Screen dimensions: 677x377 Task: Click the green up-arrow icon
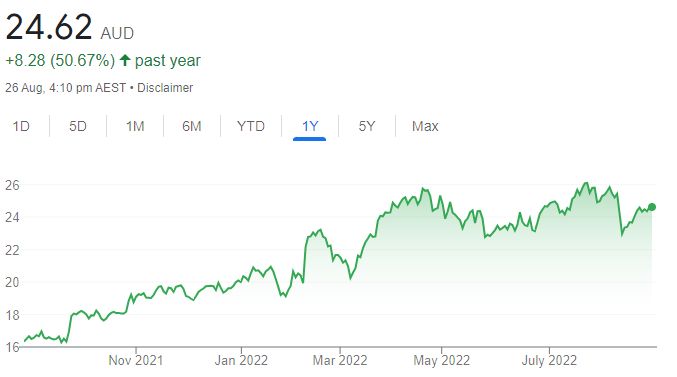point(125,60)
